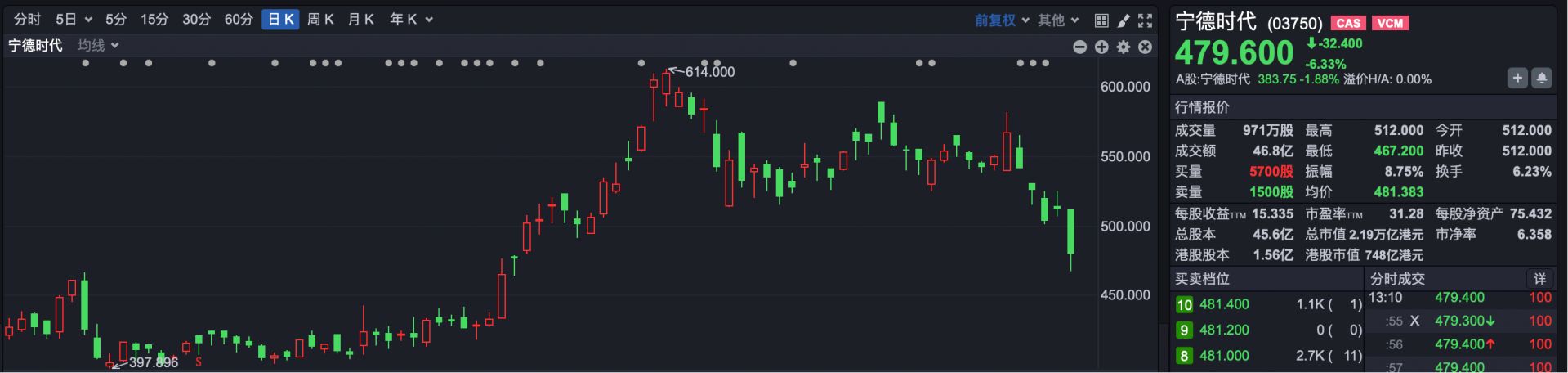Click the 市盈率TTM 31.28 value
The height and width of the screenshot is (373, 1568).
(x=1406, y=213)
